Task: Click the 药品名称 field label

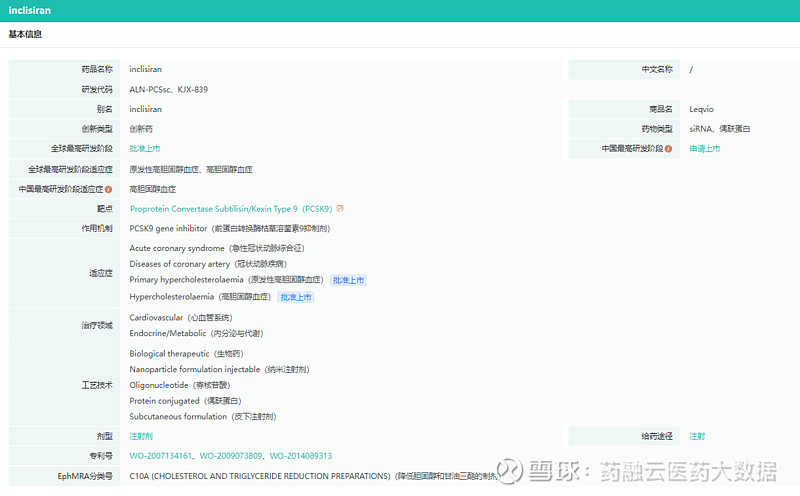Action: [x=97, y=69]
